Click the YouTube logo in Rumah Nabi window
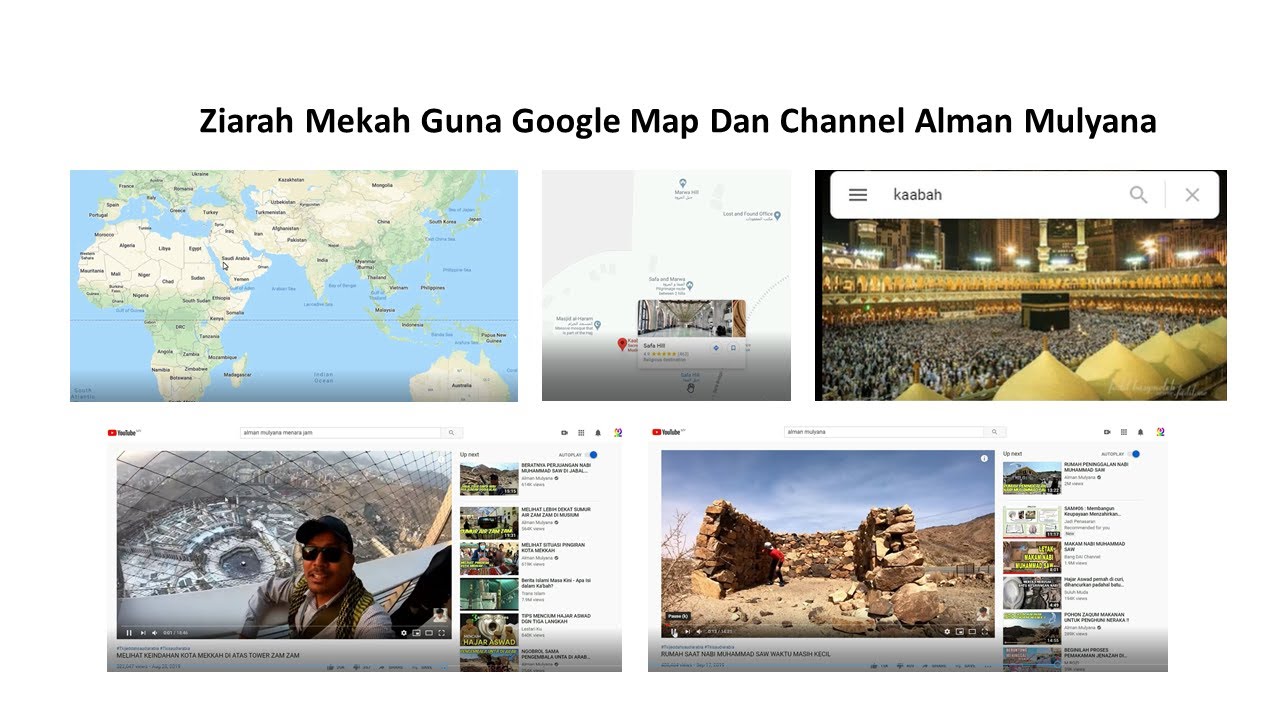 pyautogui.click(x=668, y=432)
